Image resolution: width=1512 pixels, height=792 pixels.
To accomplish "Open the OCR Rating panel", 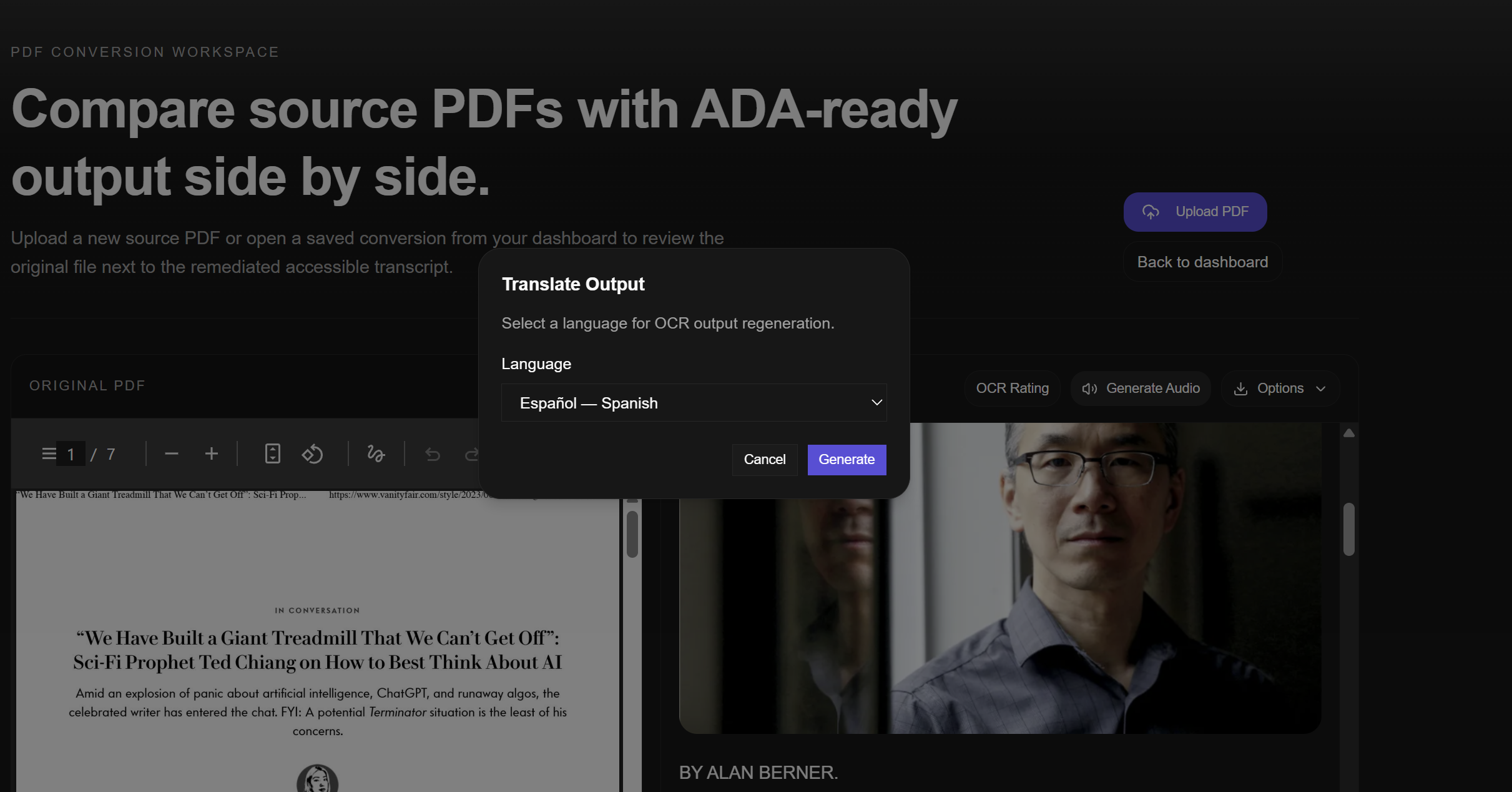I will [x=1012, y=389].
